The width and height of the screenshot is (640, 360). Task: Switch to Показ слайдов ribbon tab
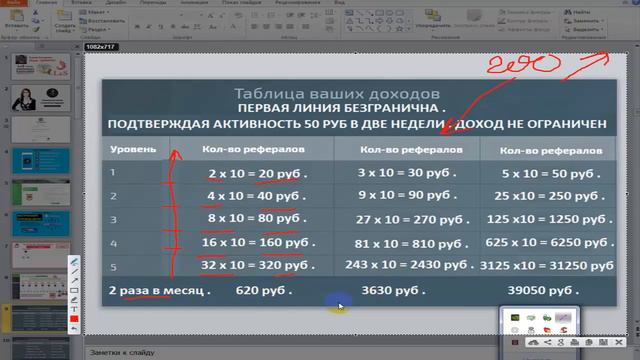pyautogui.click(x=241, y=2)
